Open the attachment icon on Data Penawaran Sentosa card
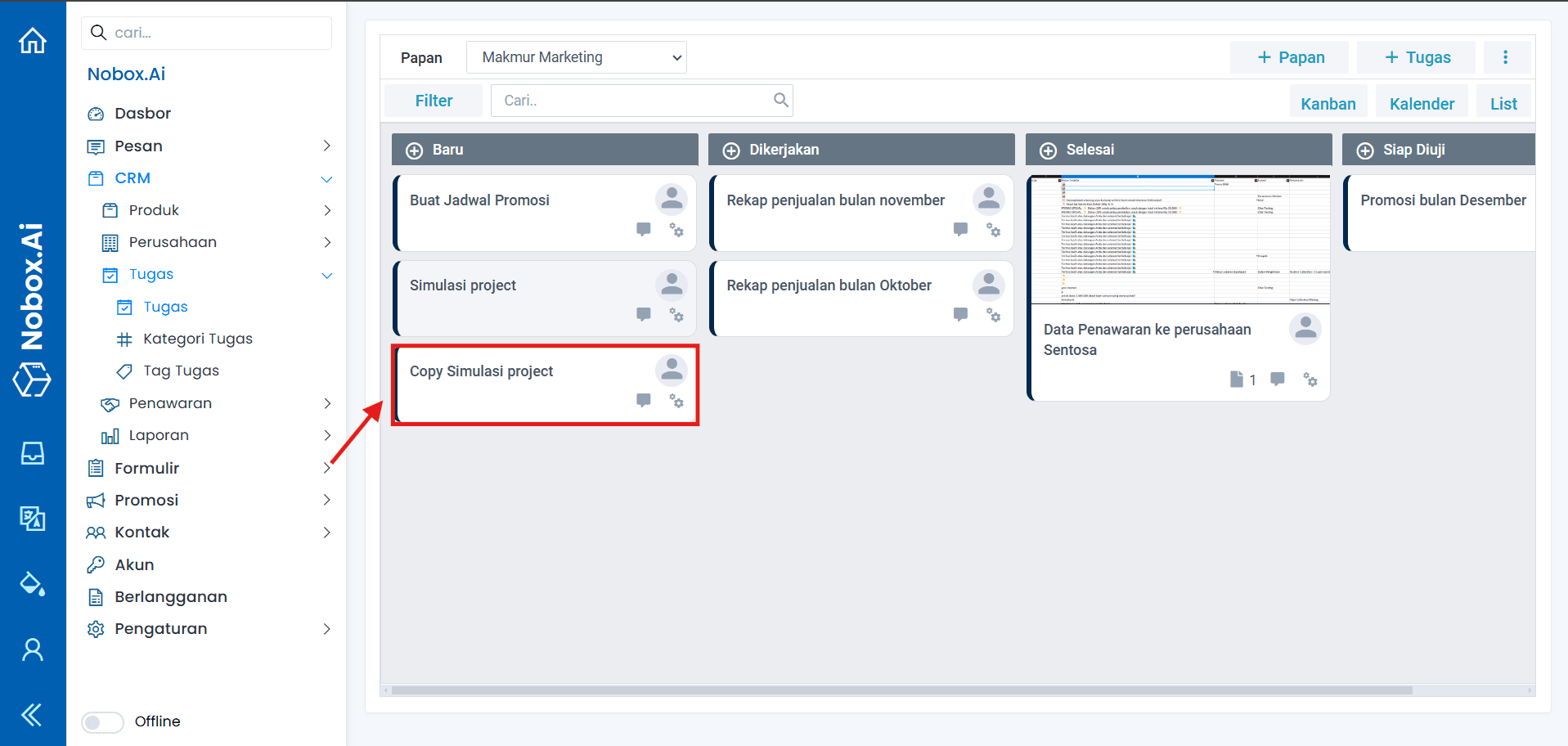This screenshot has height=746, width=1568. (1236, 380)
